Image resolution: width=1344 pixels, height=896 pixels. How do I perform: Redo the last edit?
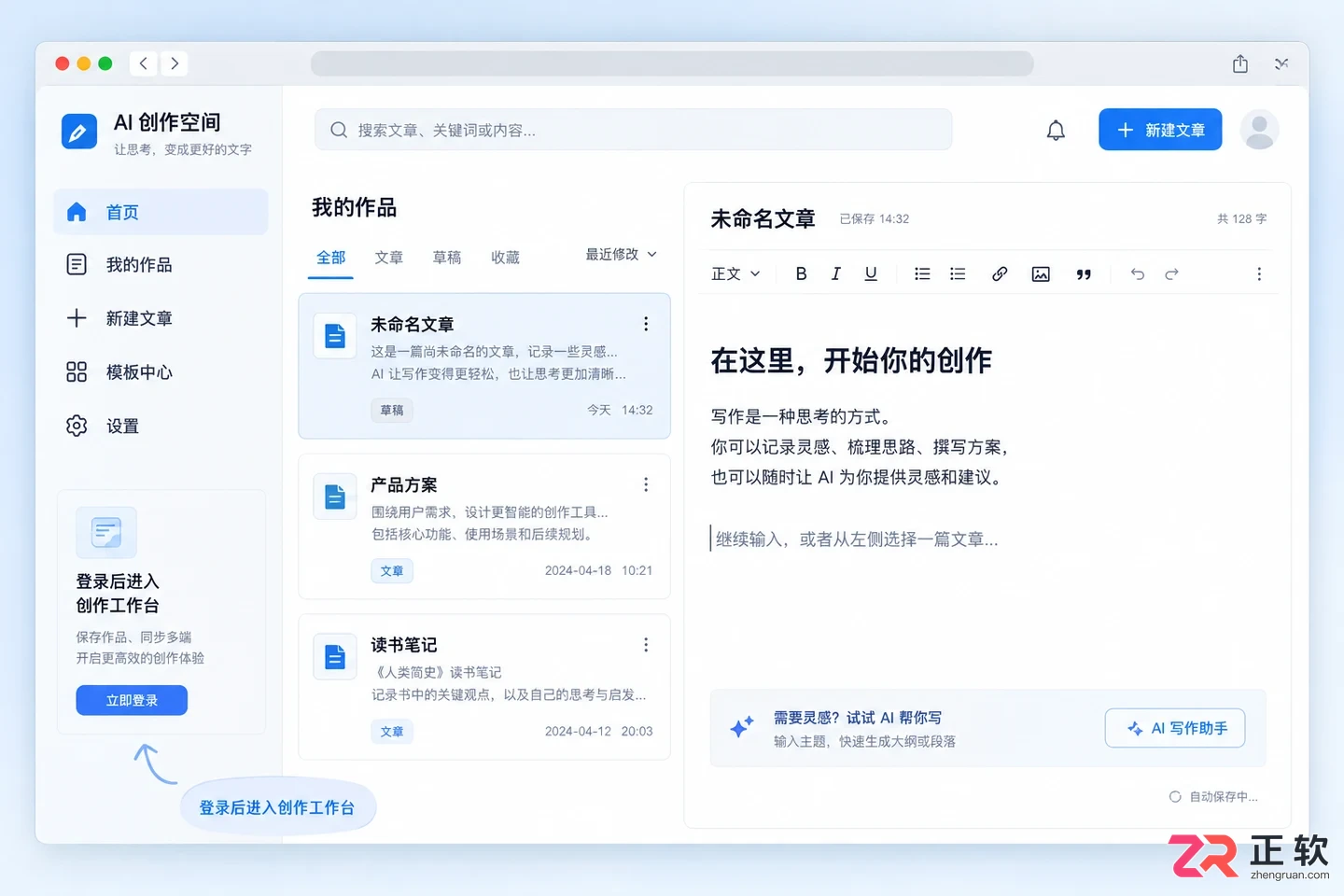pyautogui.click(x=1172, y=273)
